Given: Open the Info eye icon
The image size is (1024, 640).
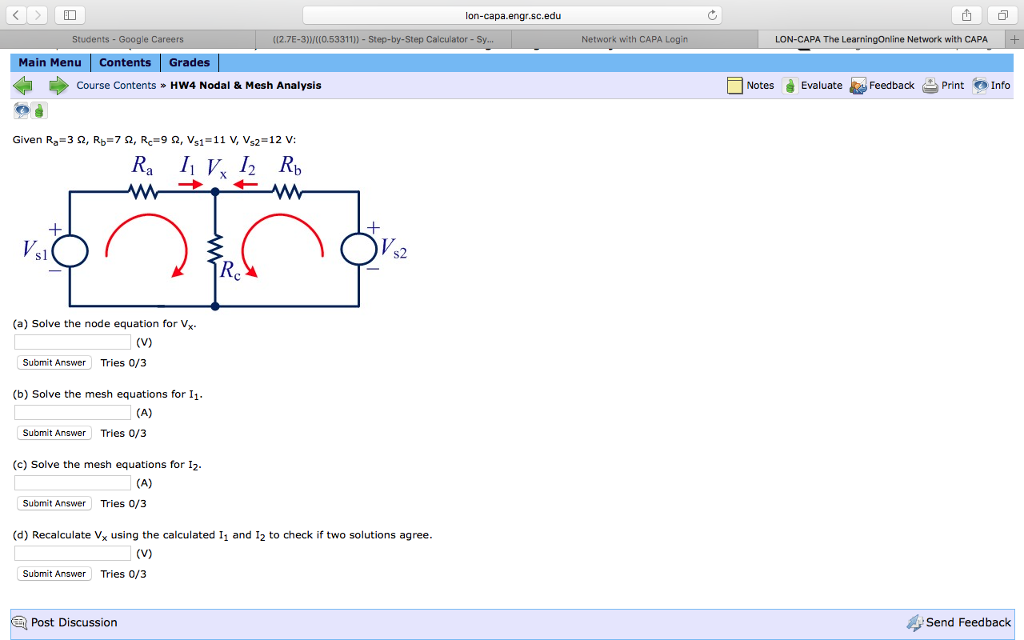Looking at the screenshot, I should (980, 86).
